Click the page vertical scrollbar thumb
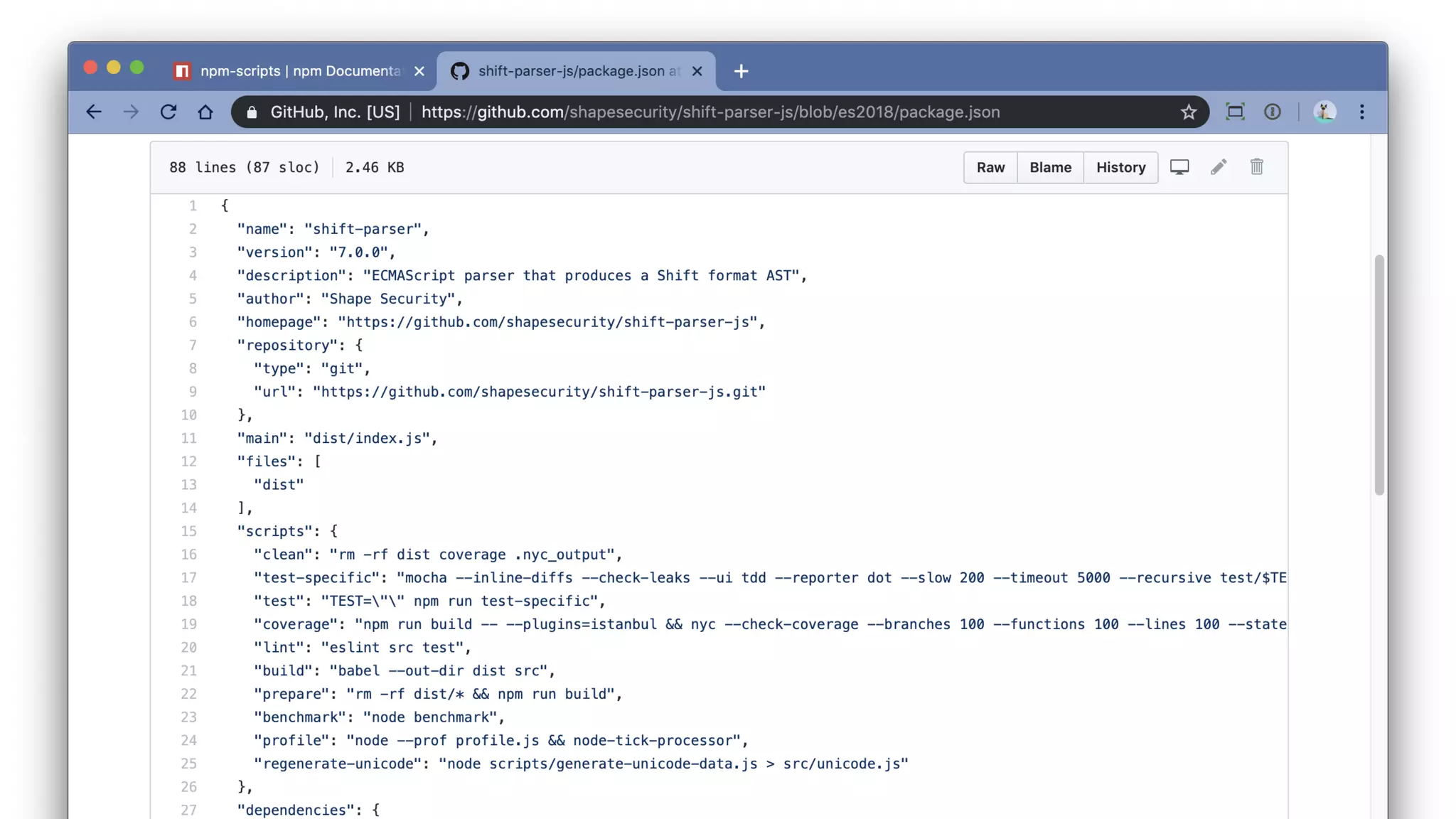Screen dimensions: 1456x819 [x=1379, y=374]
